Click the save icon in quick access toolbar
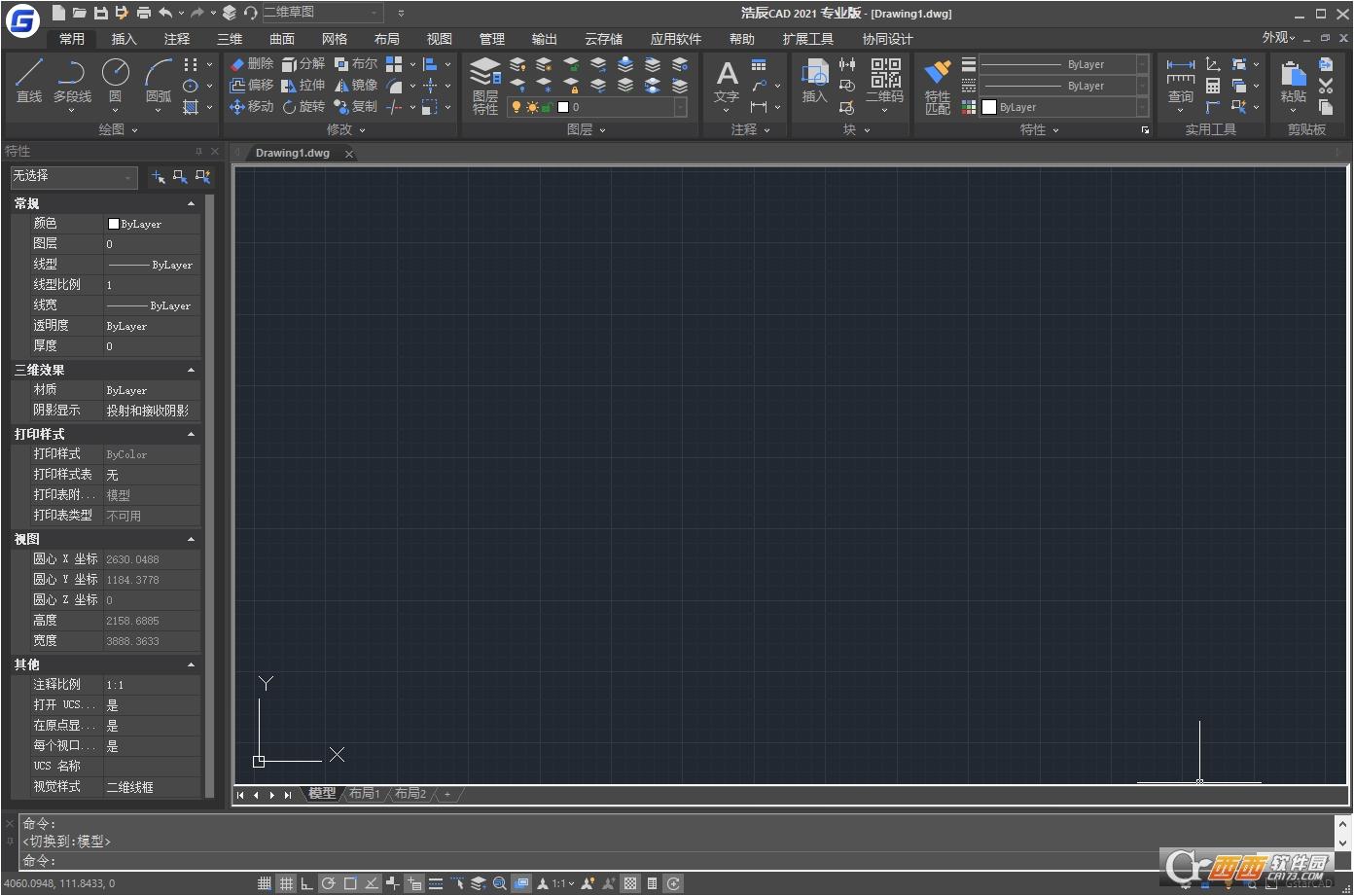The height and width of the screenshot is (896, 1354). (x=100, y=13)
